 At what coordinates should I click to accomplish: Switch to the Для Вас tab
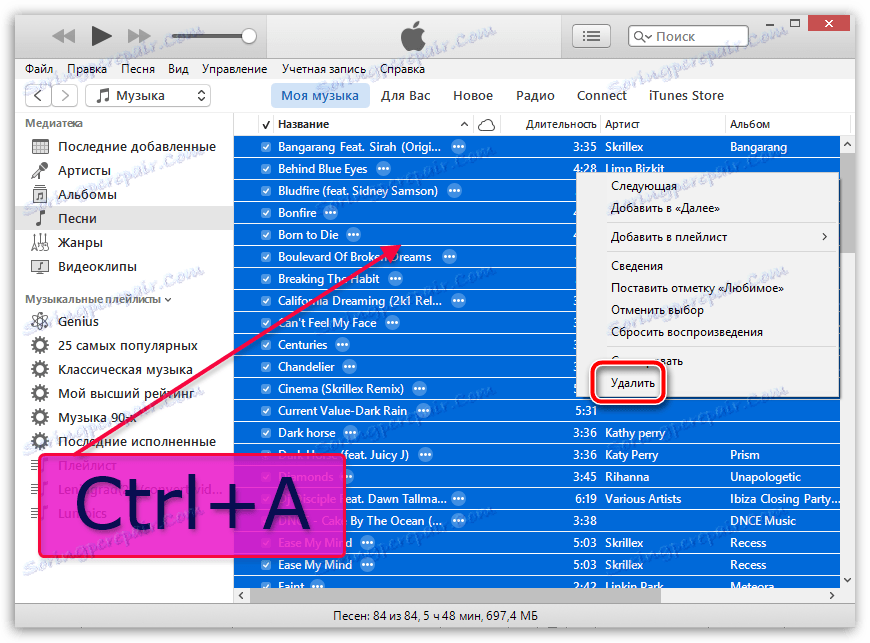point(406,95)
